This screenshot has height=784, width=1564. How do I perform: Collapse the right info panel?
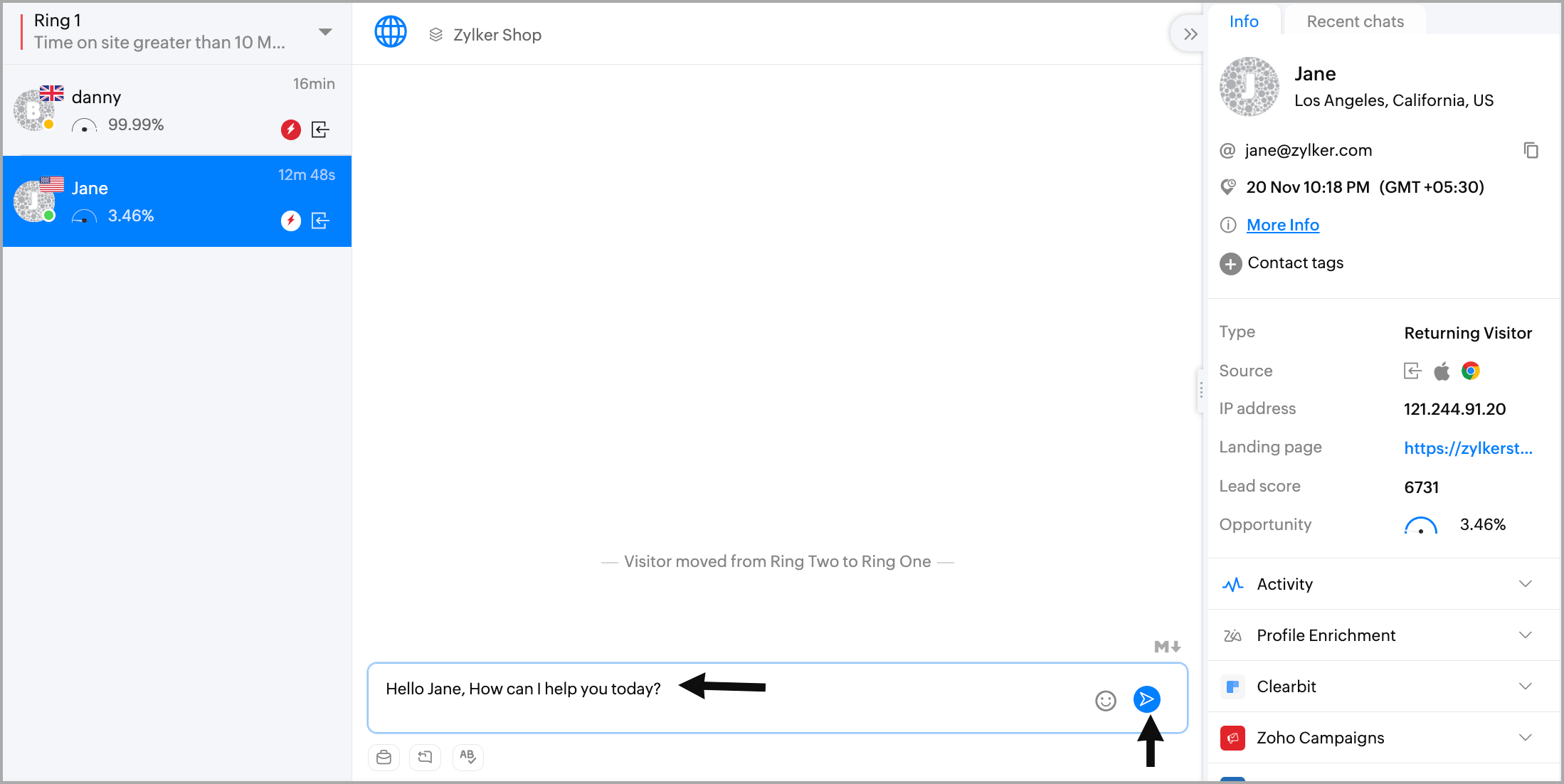1190,34
